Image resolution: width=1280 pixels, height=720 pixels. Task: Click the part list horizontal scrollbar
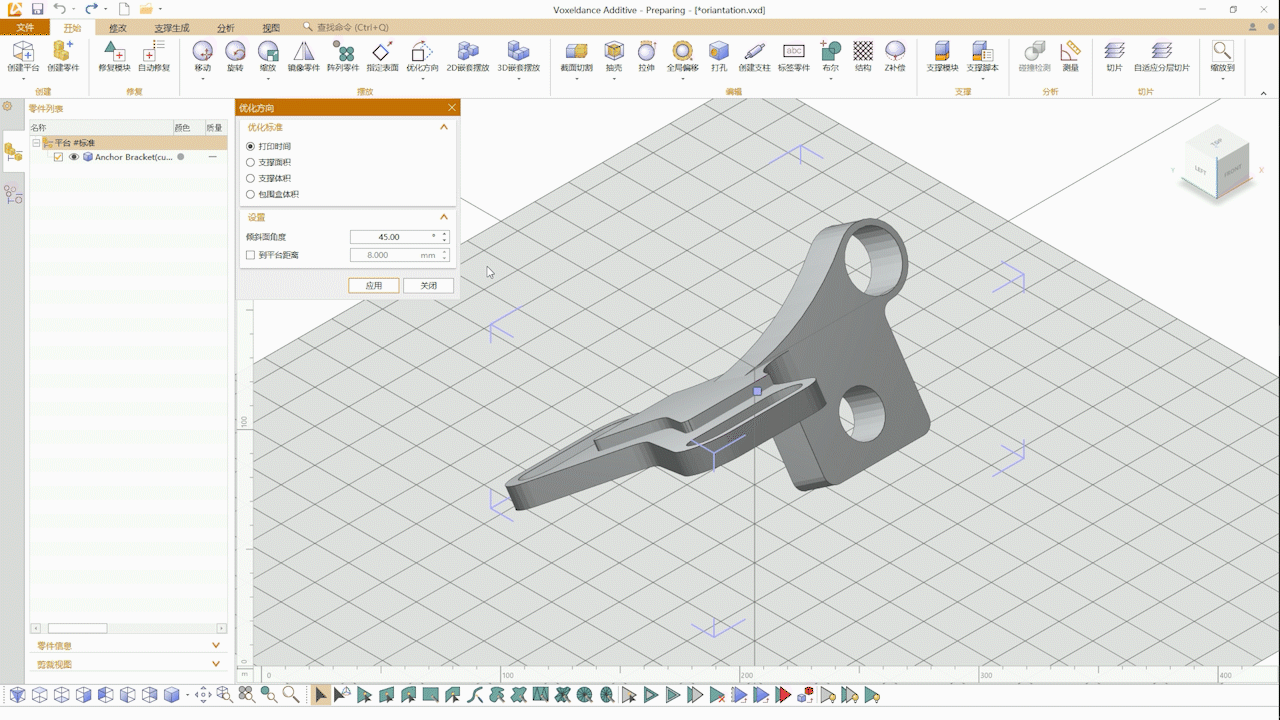click(x=77, y=628)
